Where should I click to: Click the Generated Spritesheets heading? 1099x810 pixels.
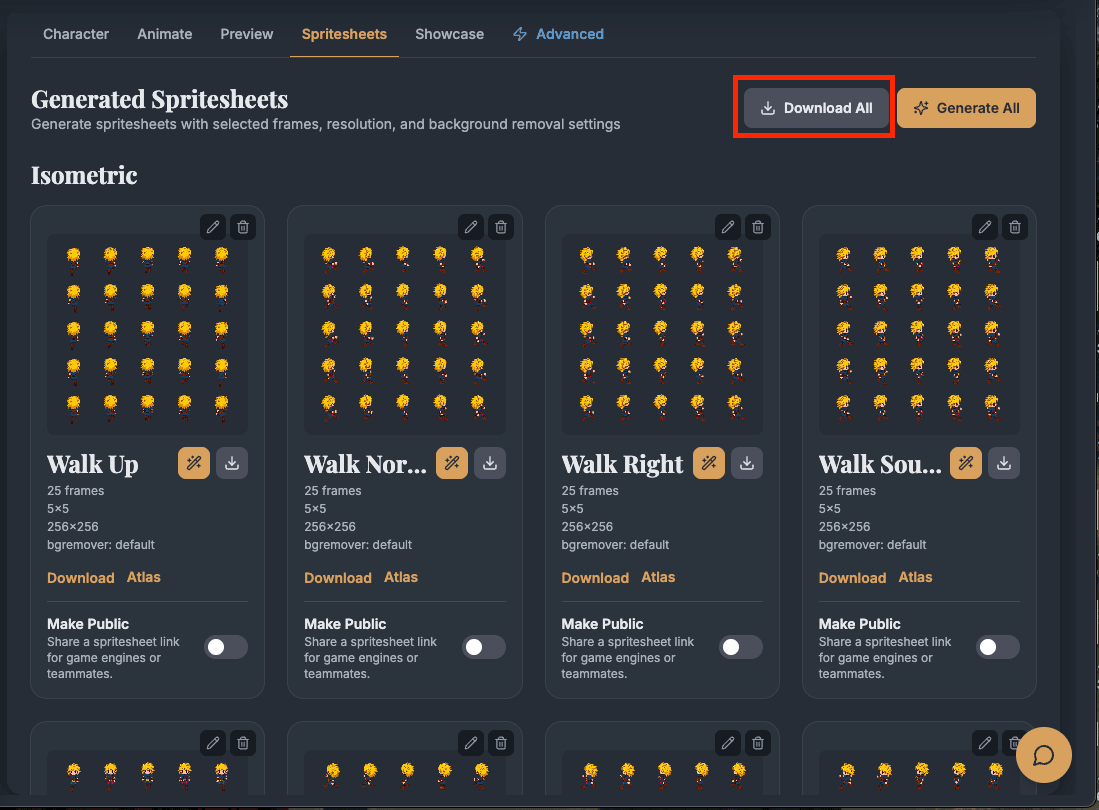click(x=160, y=99)
